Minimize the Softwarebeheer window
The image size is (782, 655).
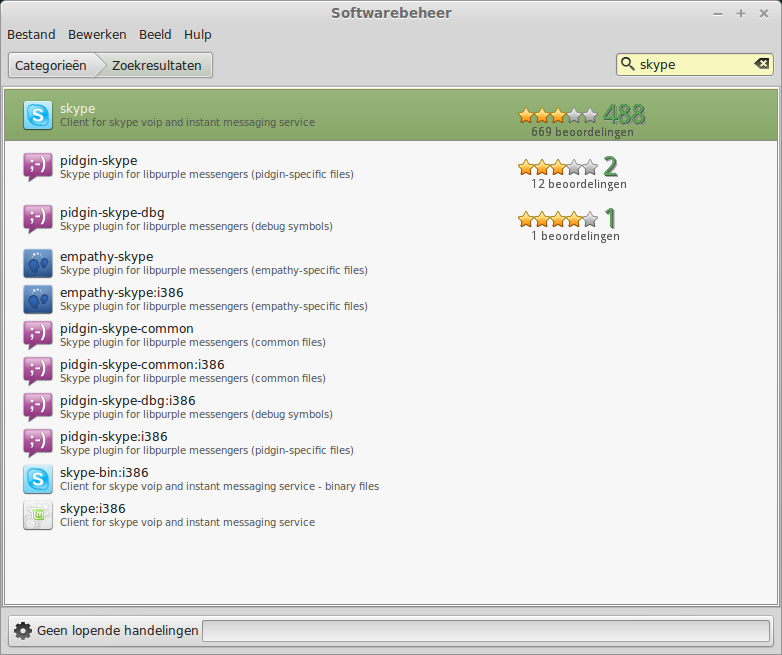coord(718,13)
